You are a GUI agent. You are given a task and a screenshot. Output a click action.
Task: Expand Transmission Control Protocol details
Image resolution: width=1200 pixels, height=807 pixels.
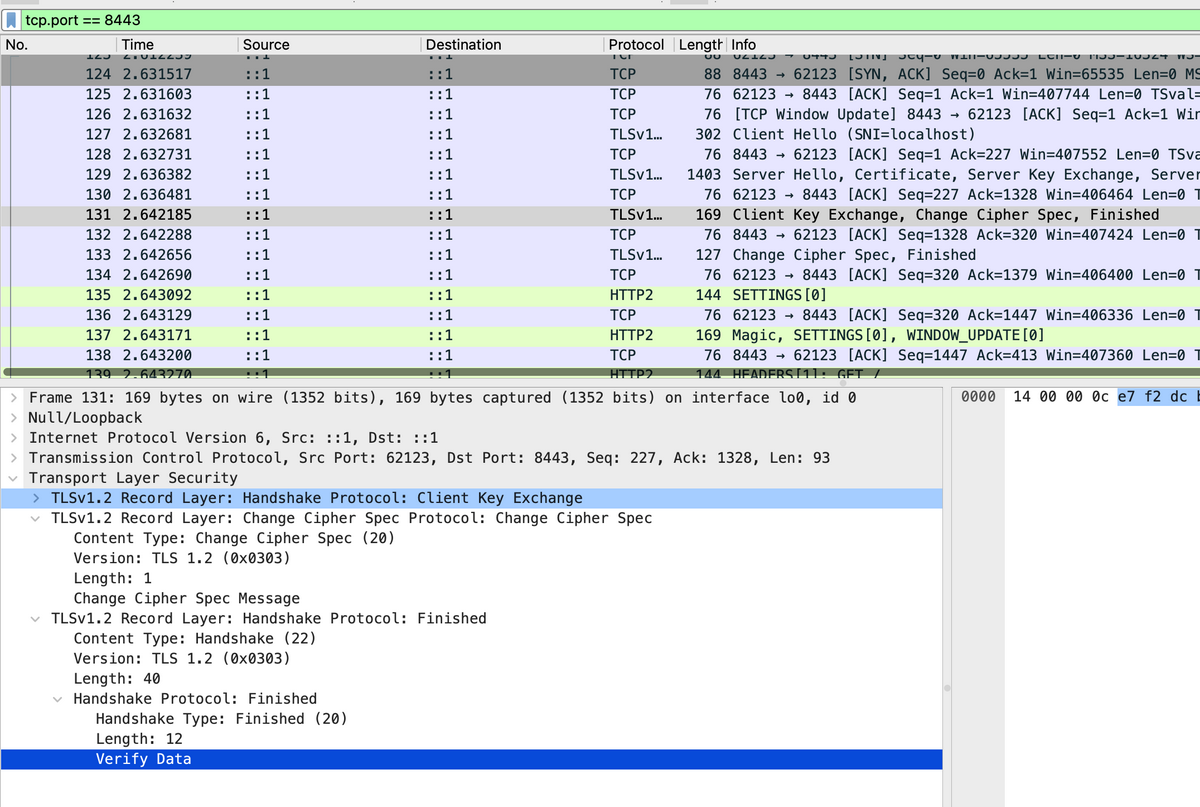coord(14,458)
